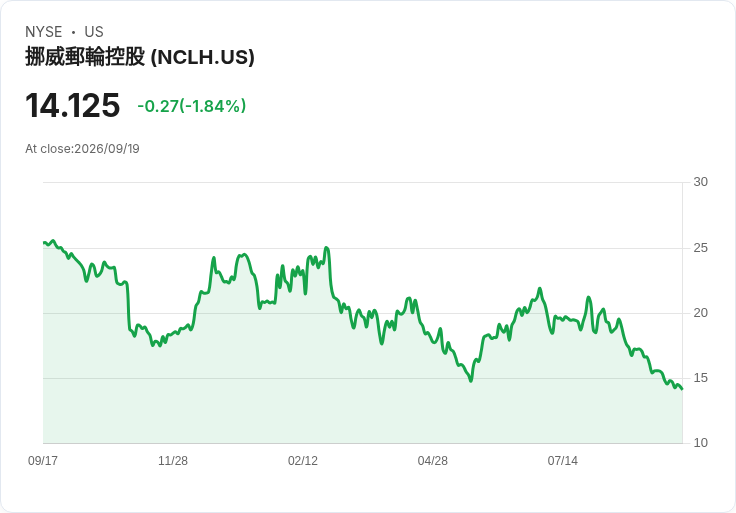Click the NYSE exchange label
The image size is (736, 513).
(x=44, y=32)
